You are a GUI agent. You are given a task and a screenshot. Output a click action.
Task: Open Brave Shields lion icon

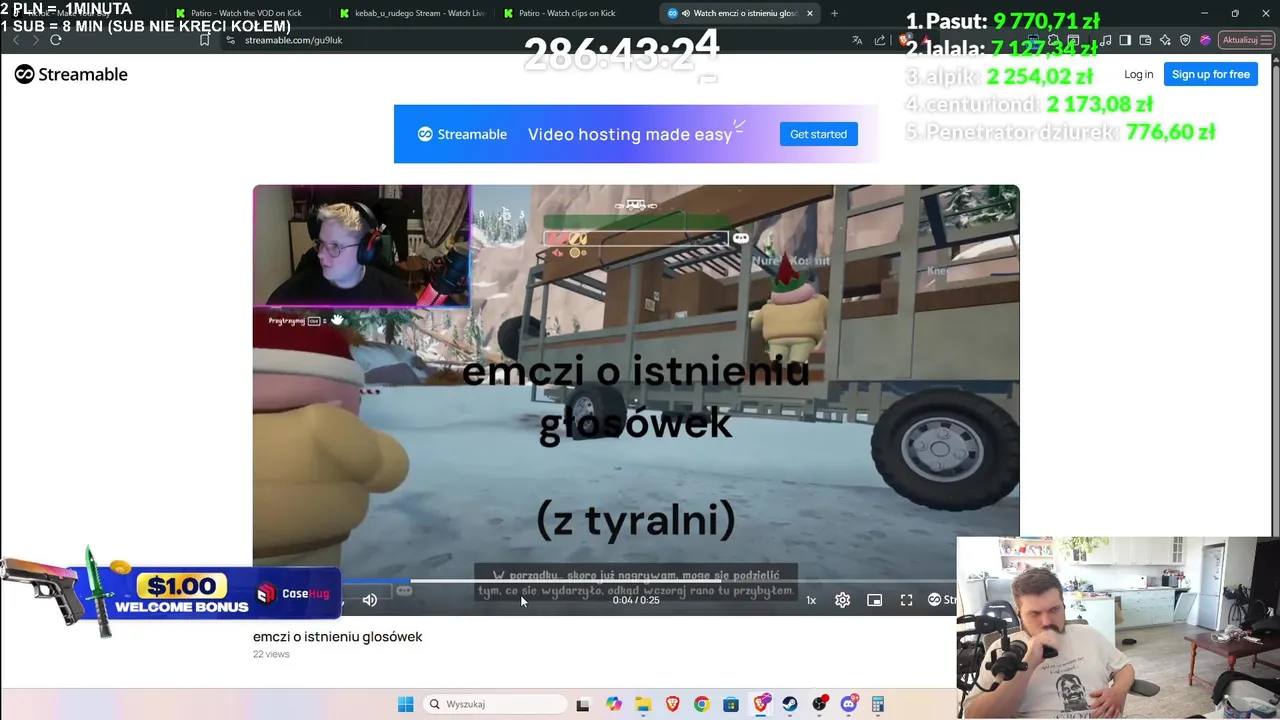(x=904, y=40)
